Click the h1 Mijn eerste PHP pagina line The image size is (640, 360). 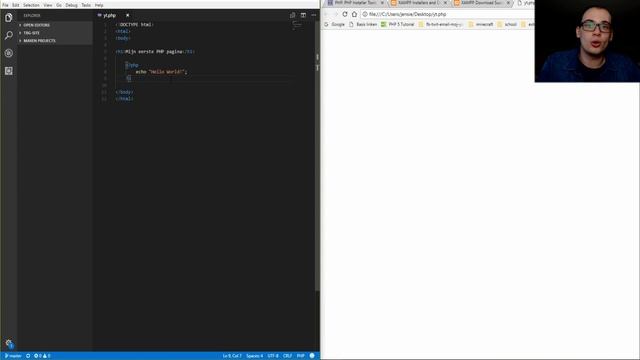tap(155, 52)
